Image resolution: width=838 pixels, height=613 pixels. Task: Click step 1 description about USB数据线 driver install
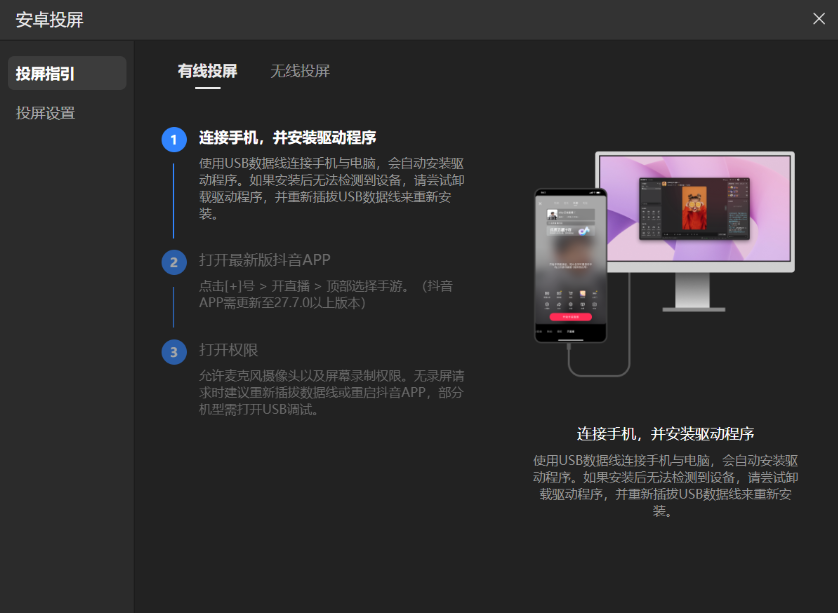click(331, 188)
